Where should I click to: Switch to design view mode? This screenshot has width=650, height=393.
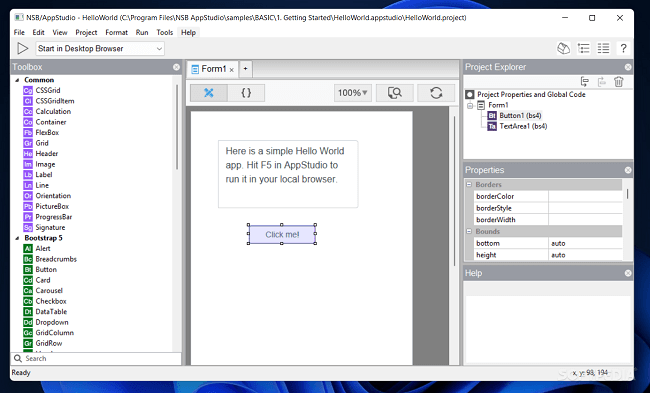click(x=209, y=93)
